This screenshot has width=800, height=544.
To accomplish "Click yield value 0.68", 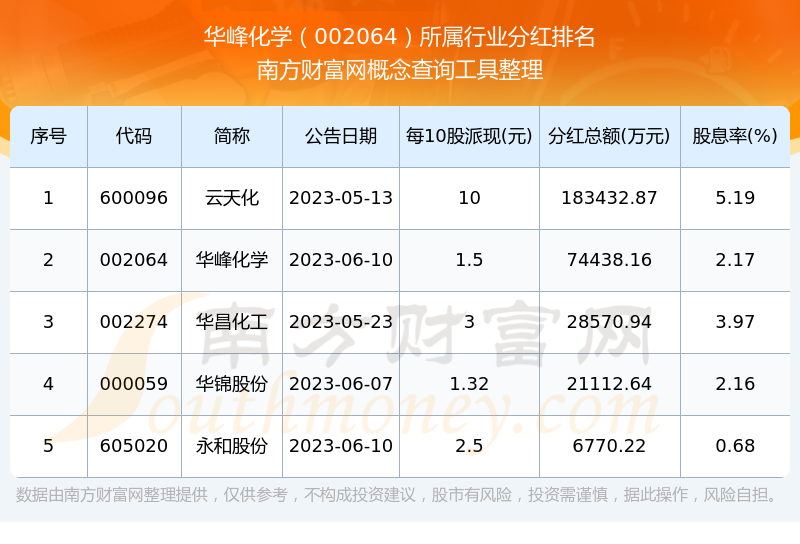I will (x=735, y=446).
